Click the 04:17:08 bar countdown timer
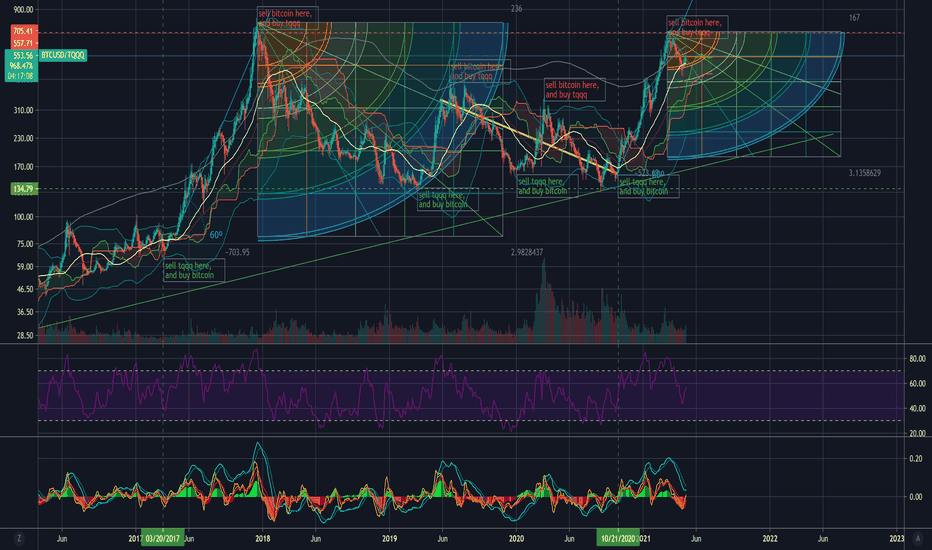Screen dimensions: 932x550 pyautogui.click(x=22, y=76)
